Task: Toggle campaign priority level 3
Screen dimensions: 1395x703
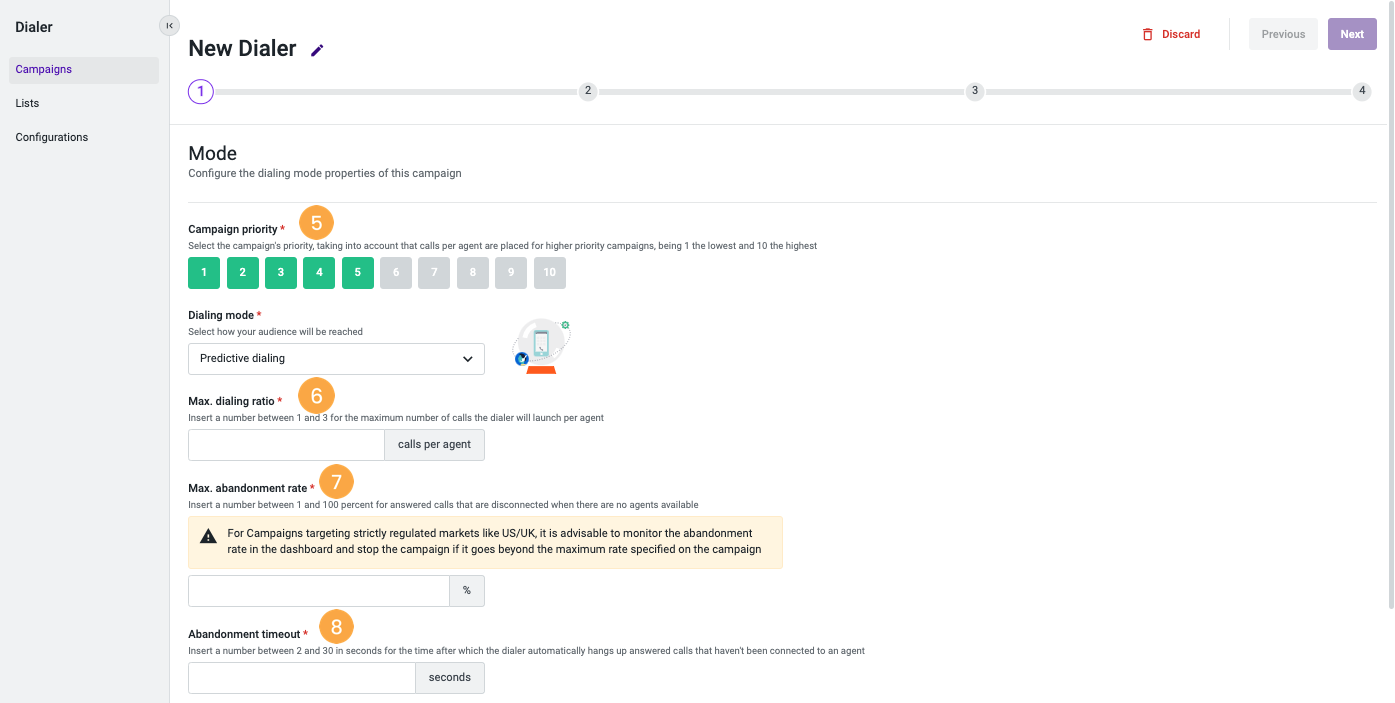Action: tap(280, 272)
